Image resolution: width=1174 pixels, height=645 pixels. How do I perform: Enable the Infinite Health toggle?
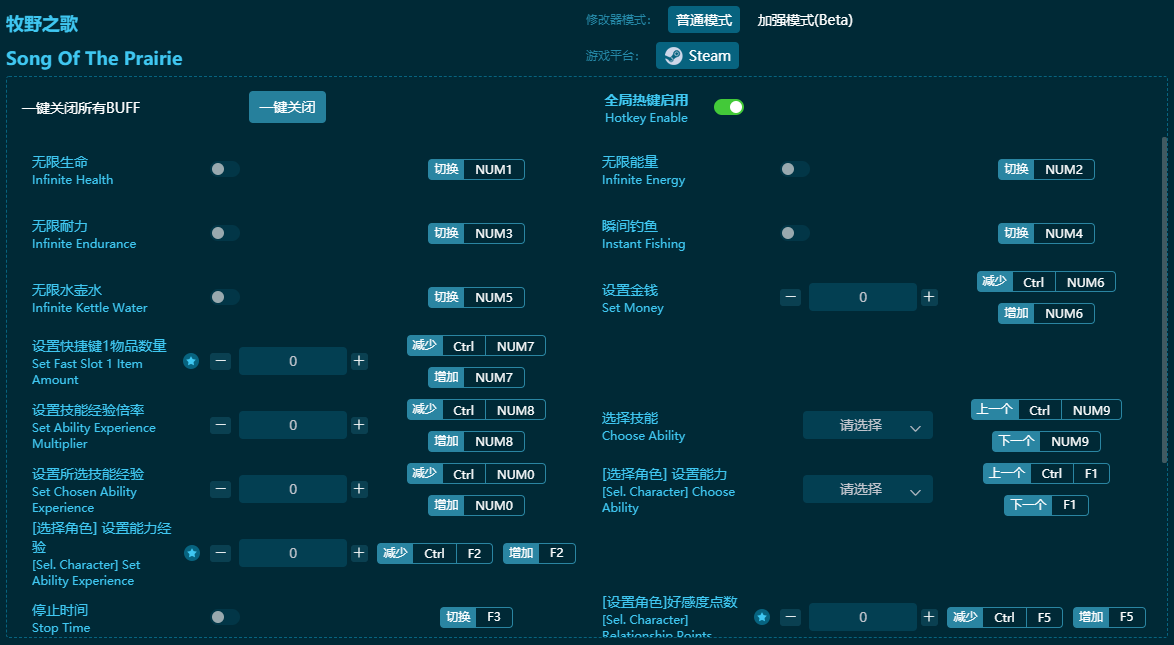[x=225, y=169]
